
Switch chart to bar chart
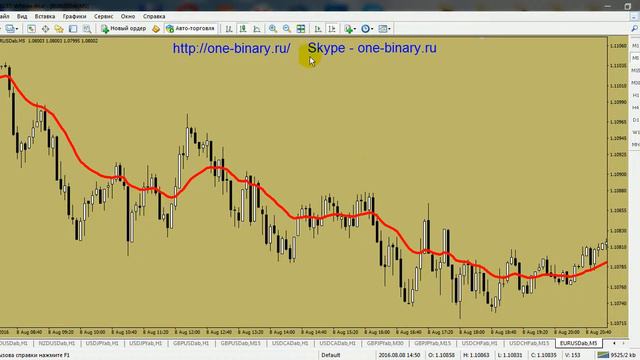(x=229, y=29)
